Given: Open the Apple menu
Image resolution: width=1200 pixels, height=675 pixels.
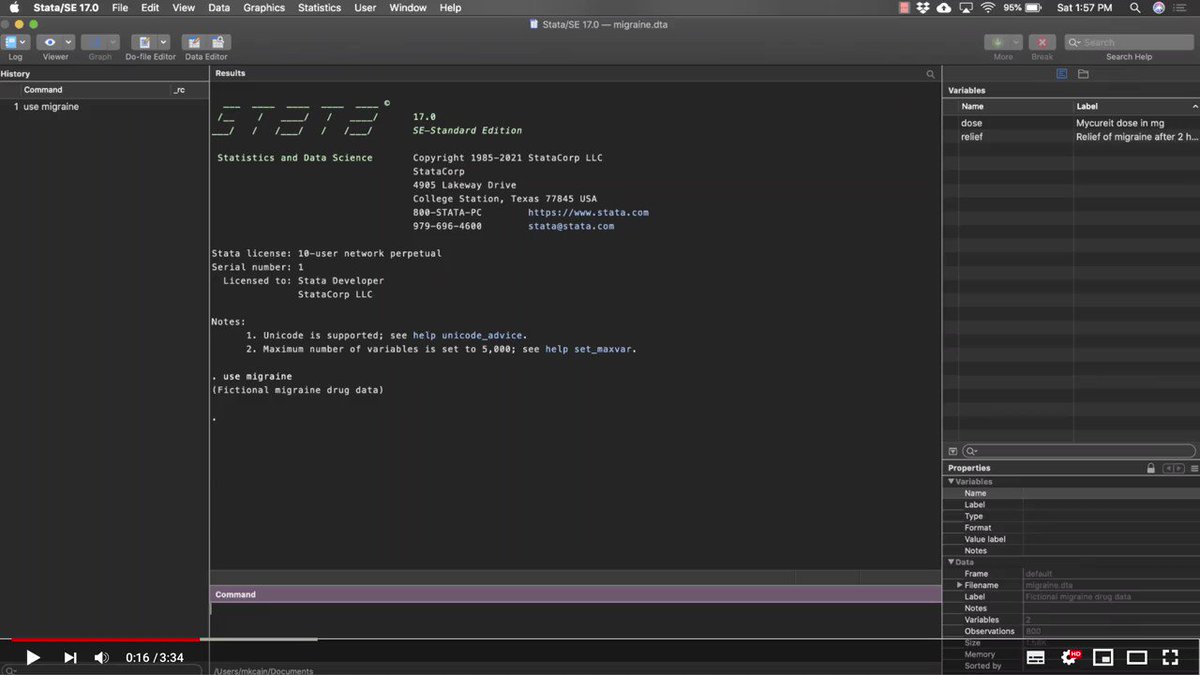Looking at the screenshot, I should 14,7.
